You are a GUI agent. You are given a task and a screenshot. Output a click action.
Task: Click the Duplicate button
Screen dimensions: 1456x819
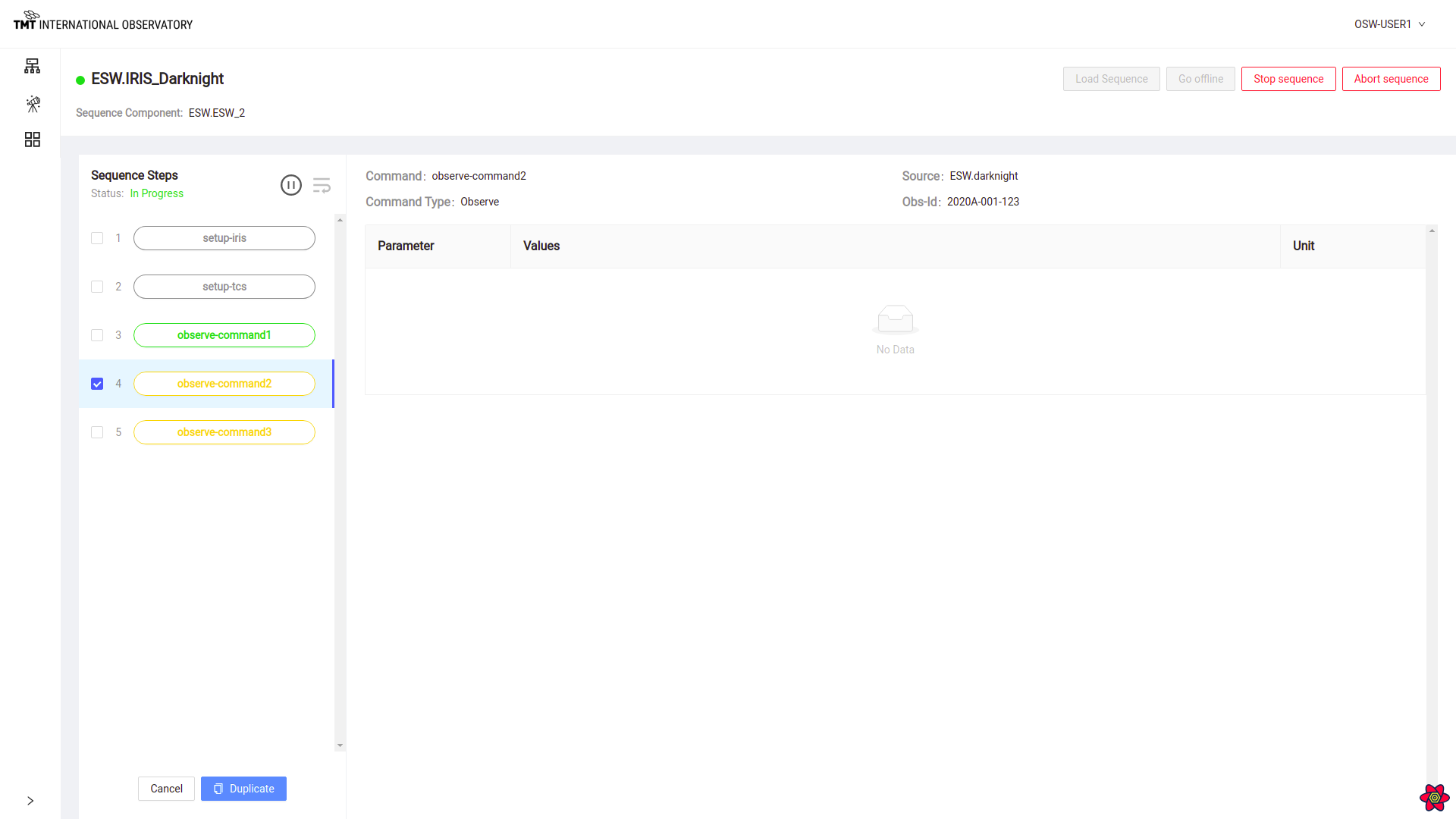(243, 789)
